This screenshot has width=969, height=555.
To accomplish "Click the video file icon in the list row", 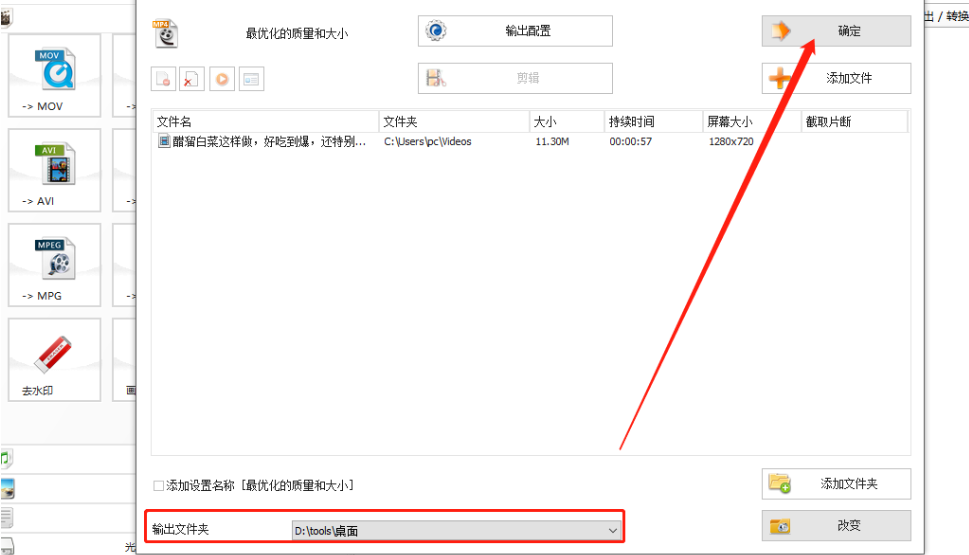I will pyautogui.click(x=164, y=141).
